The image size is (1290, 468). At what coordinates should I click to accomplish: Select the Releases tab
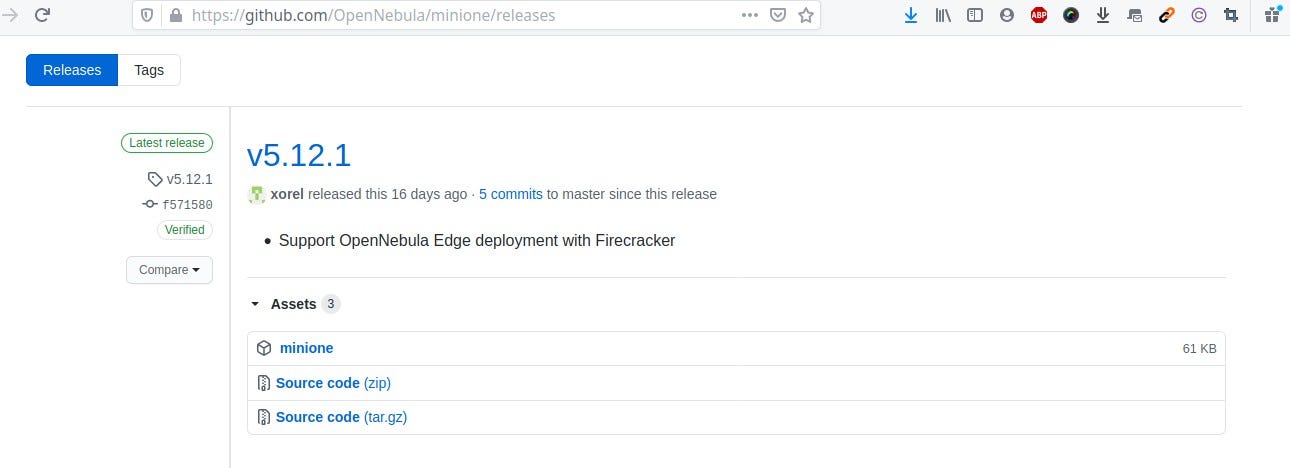(x=72, y=70)
